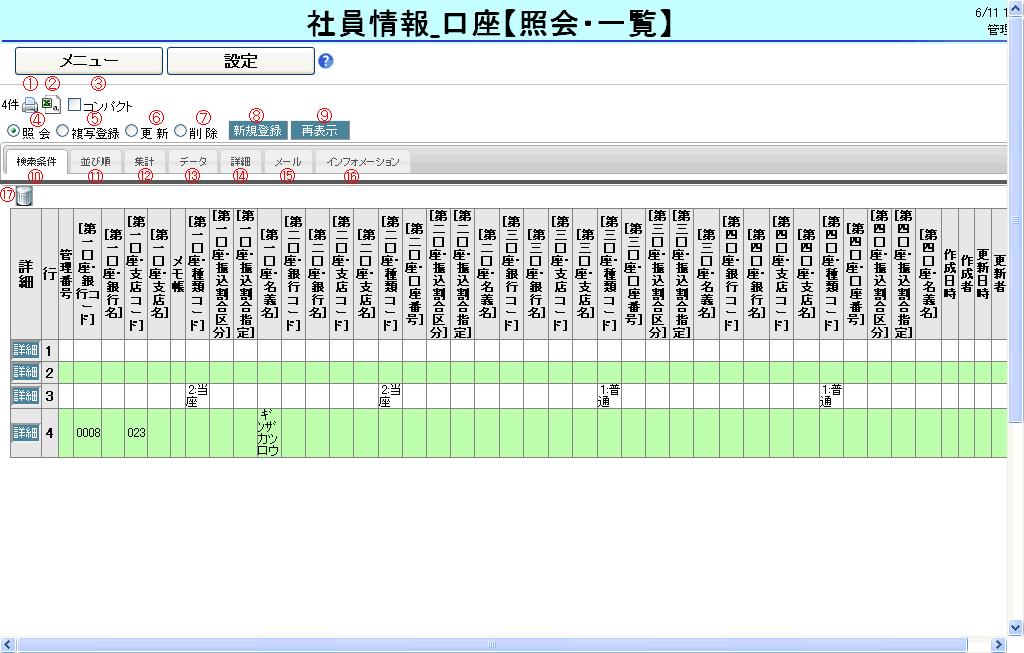Viewport: 1024px width, 653px height.
Task: Open the 検索条件 tab
Action: click(36, 162)
